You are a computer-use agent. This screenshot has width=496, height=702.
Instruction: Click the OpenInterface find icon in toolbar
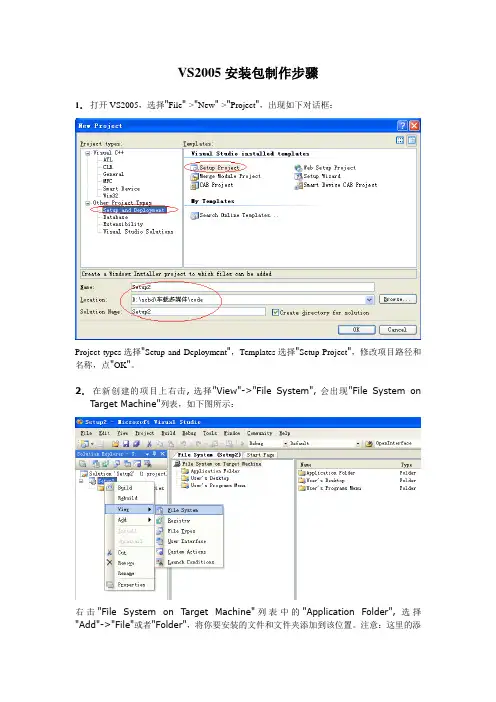pos(369,443)
